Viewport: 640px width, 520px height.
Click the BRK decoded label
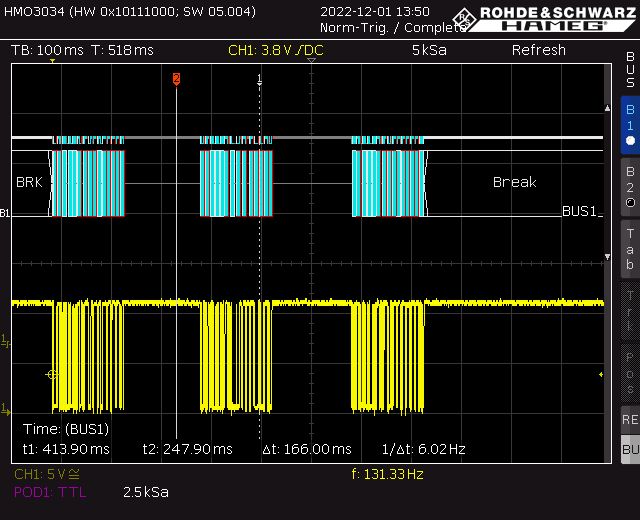pyautogui.click(x=29, y=182)
